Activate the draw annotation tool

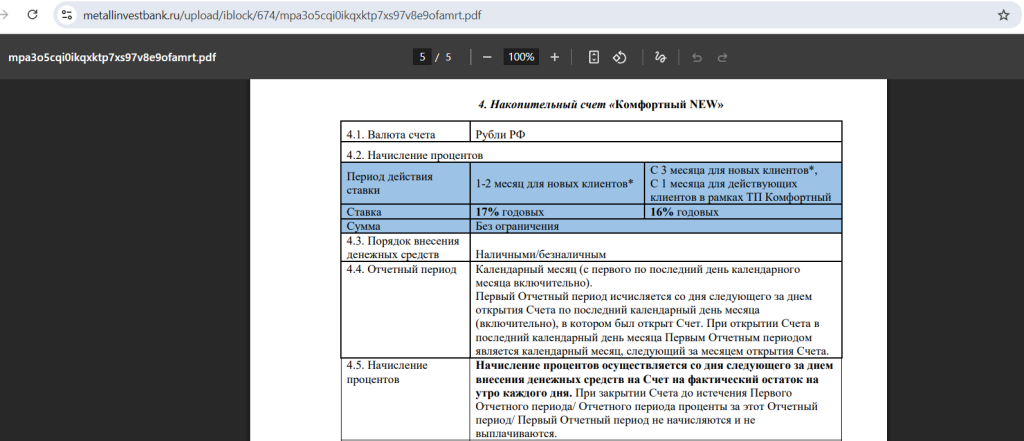pyautogui.click(x=660, y=57)
